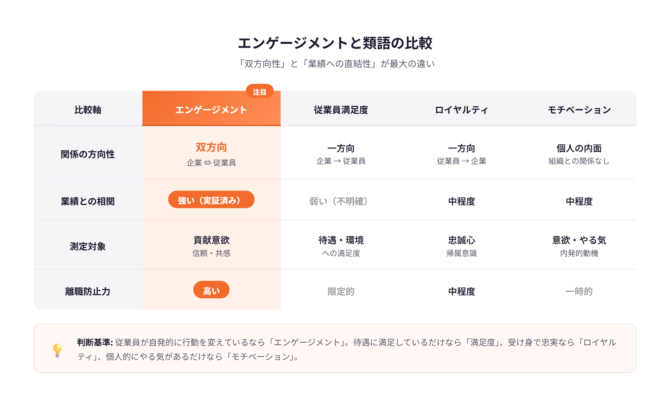The image size is (670, 401).
Task: Click the 待遇・環境 cell
Action: coord(340,240)
